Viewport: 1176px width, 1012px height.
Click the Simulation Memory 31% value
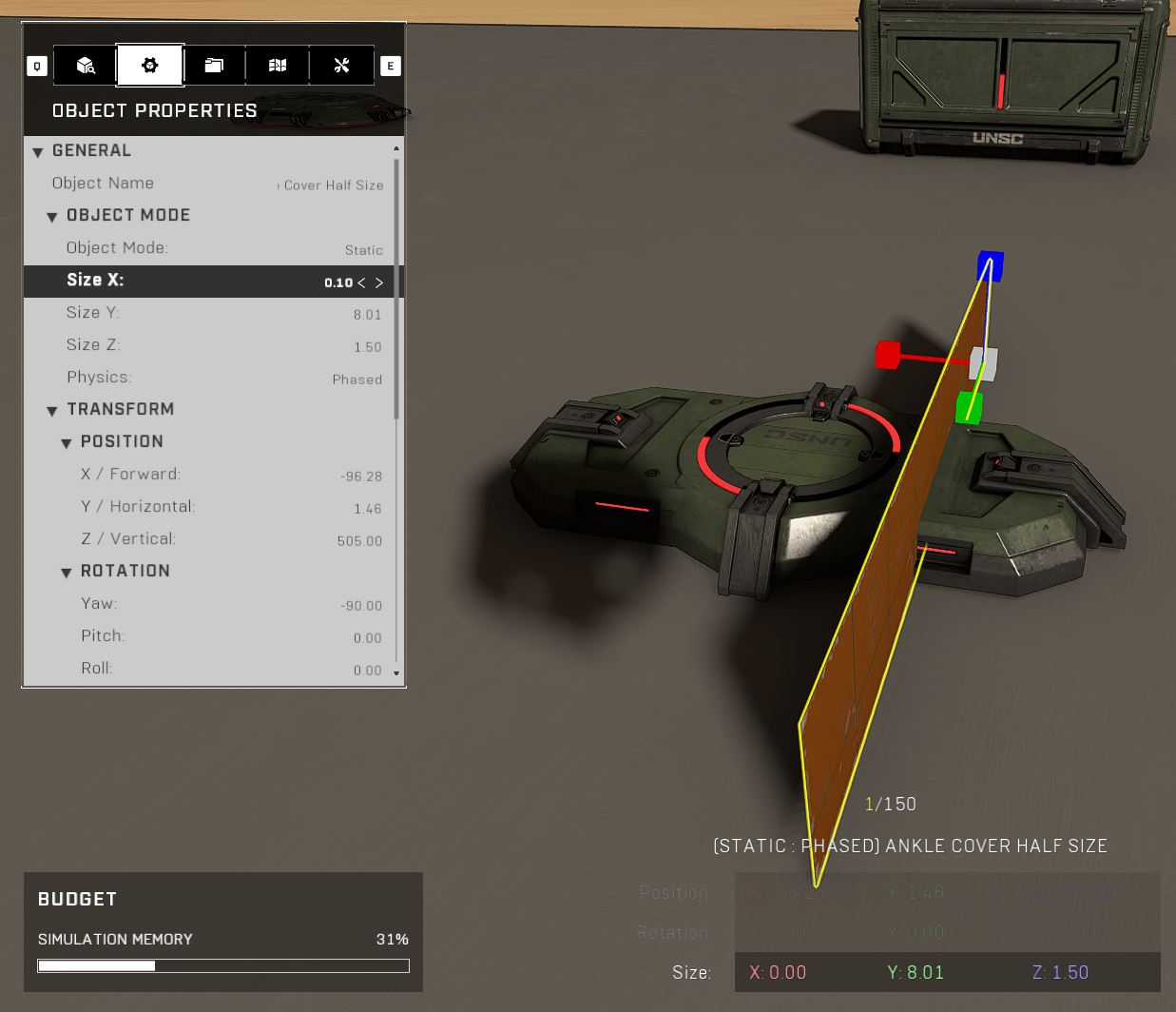(x=392, y=940)
